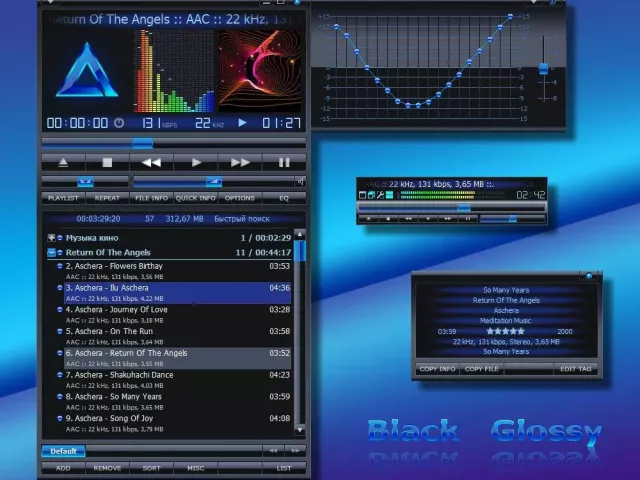The width and height of the screenshot is (640, 480).
Task: Click the Fast-forward next-track button
Action: [x=241, y=162]
